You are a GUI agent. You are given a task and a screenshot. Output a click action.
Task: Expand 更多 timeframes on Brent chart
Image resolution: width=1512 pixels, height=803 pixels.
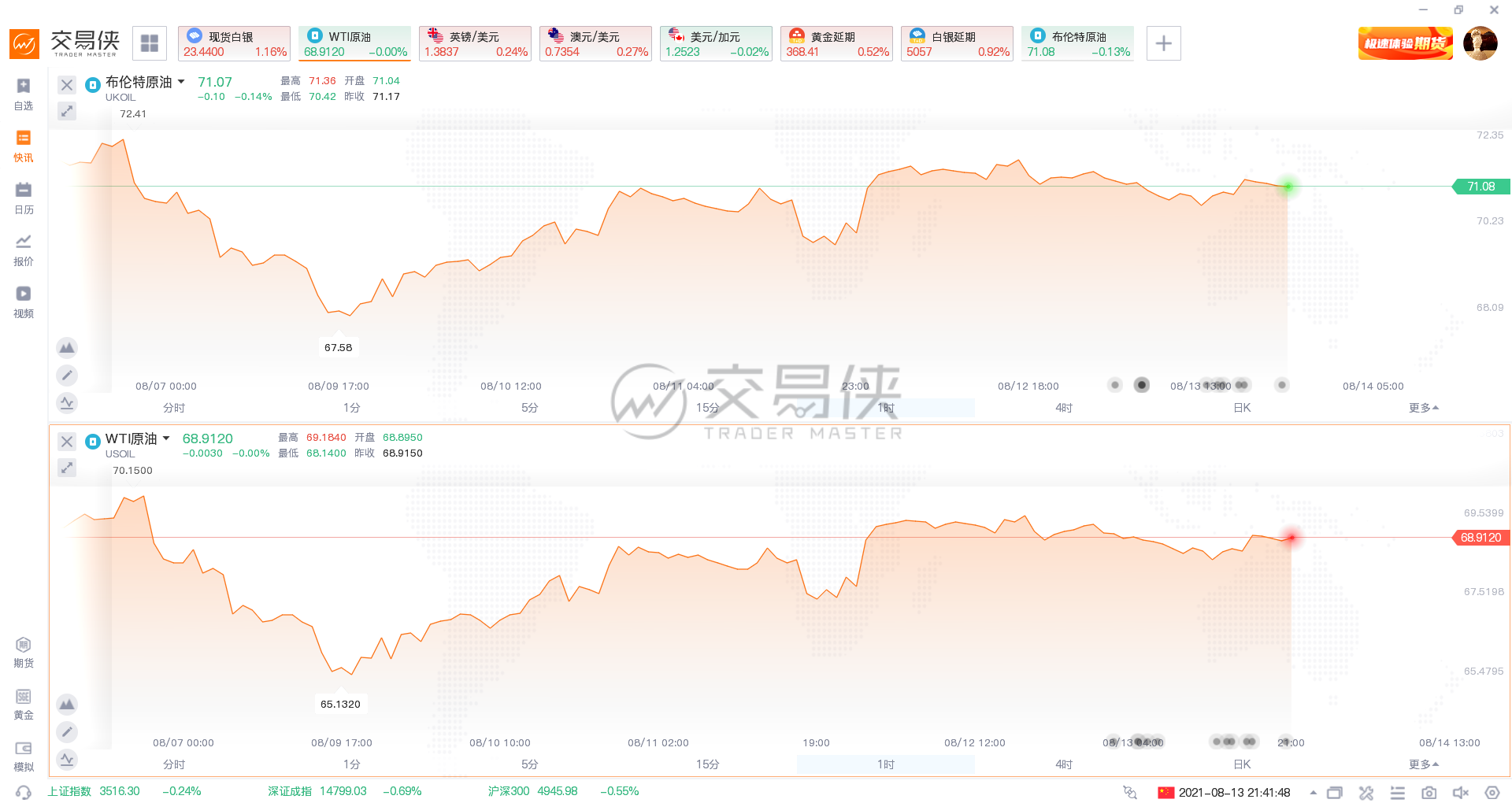click(1423, 408)
